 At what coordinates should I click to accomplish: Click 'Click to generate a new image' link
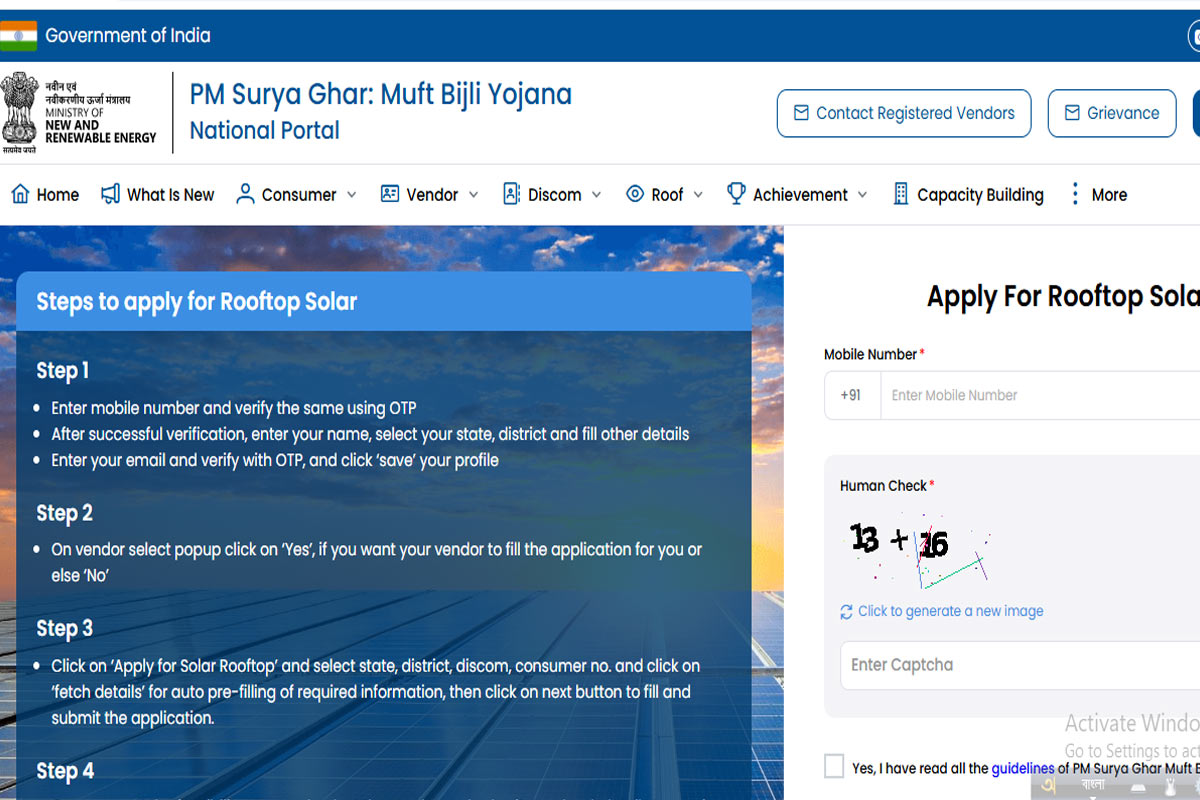click(950, 611)
